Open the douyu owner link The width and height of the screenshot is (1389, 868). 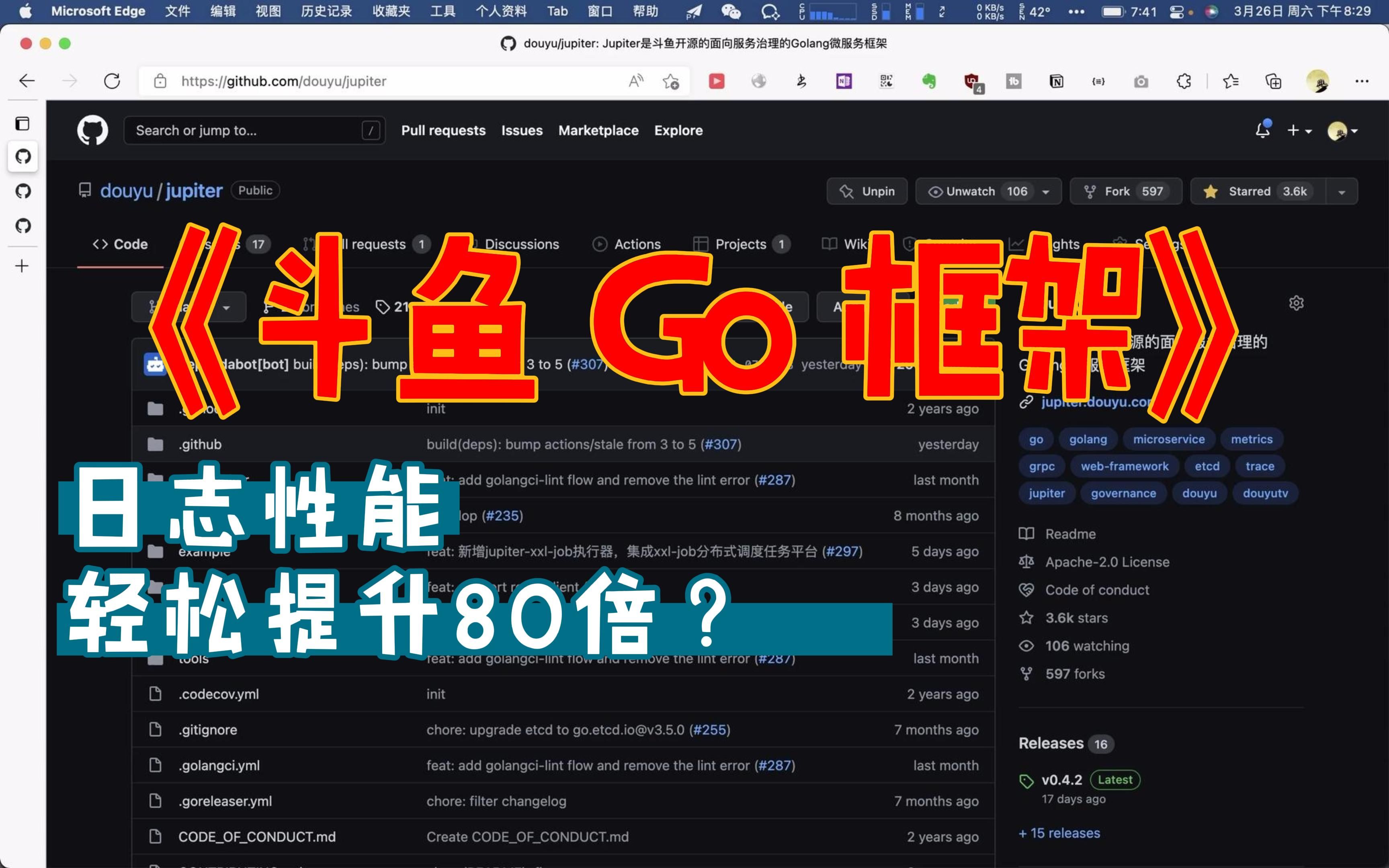point(126,190)
